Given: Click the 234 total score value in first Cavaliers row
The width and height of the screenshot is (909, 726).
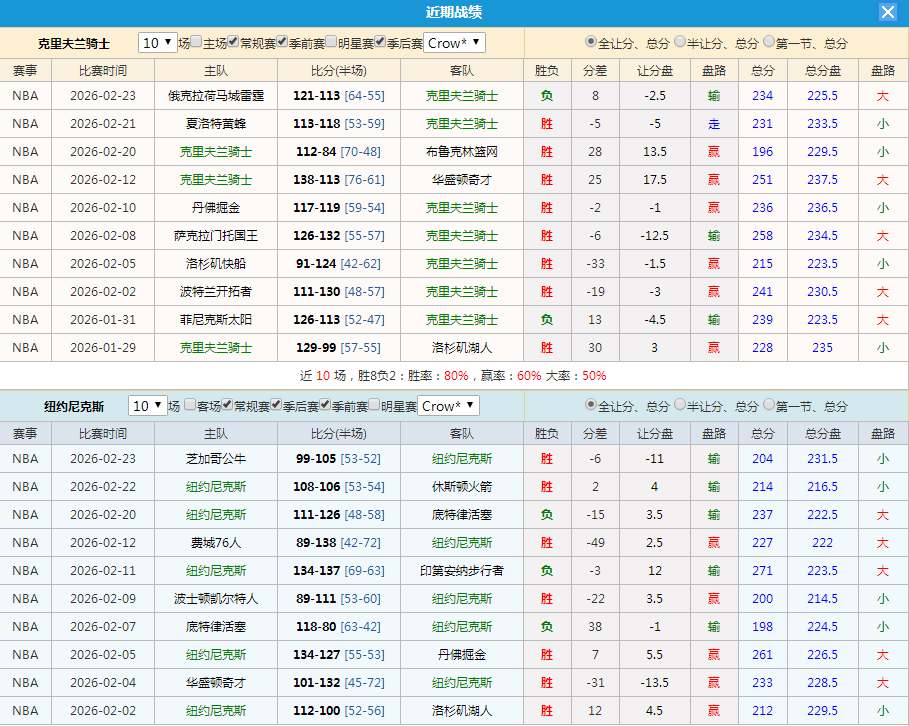Looking at the screenshot, I should 762,96.
